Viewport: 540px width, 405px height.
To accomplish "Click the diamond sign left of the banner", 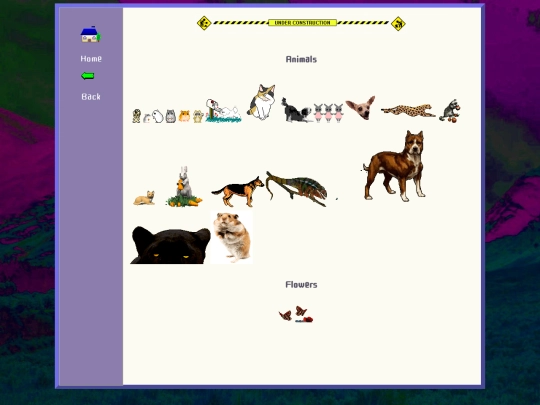I will (204, 23).
